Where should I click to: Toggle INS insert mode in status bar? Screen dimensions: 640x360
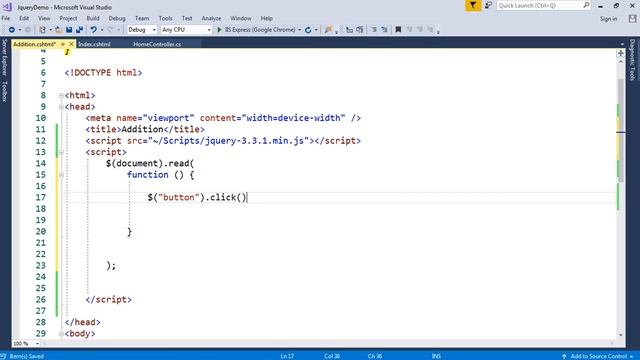point(436,356)
